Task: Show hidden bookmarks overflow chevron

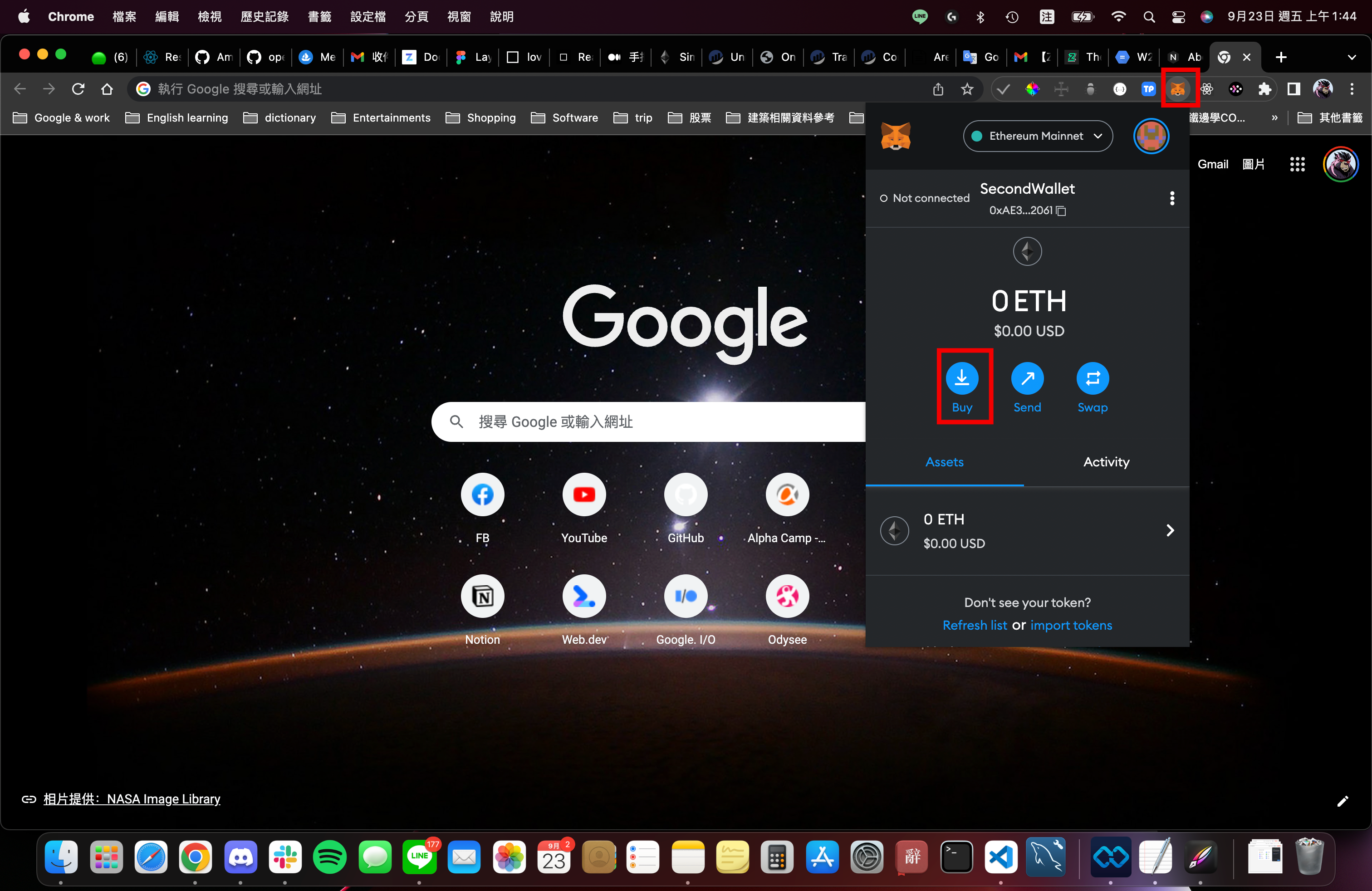Action: click(1274, 117)
